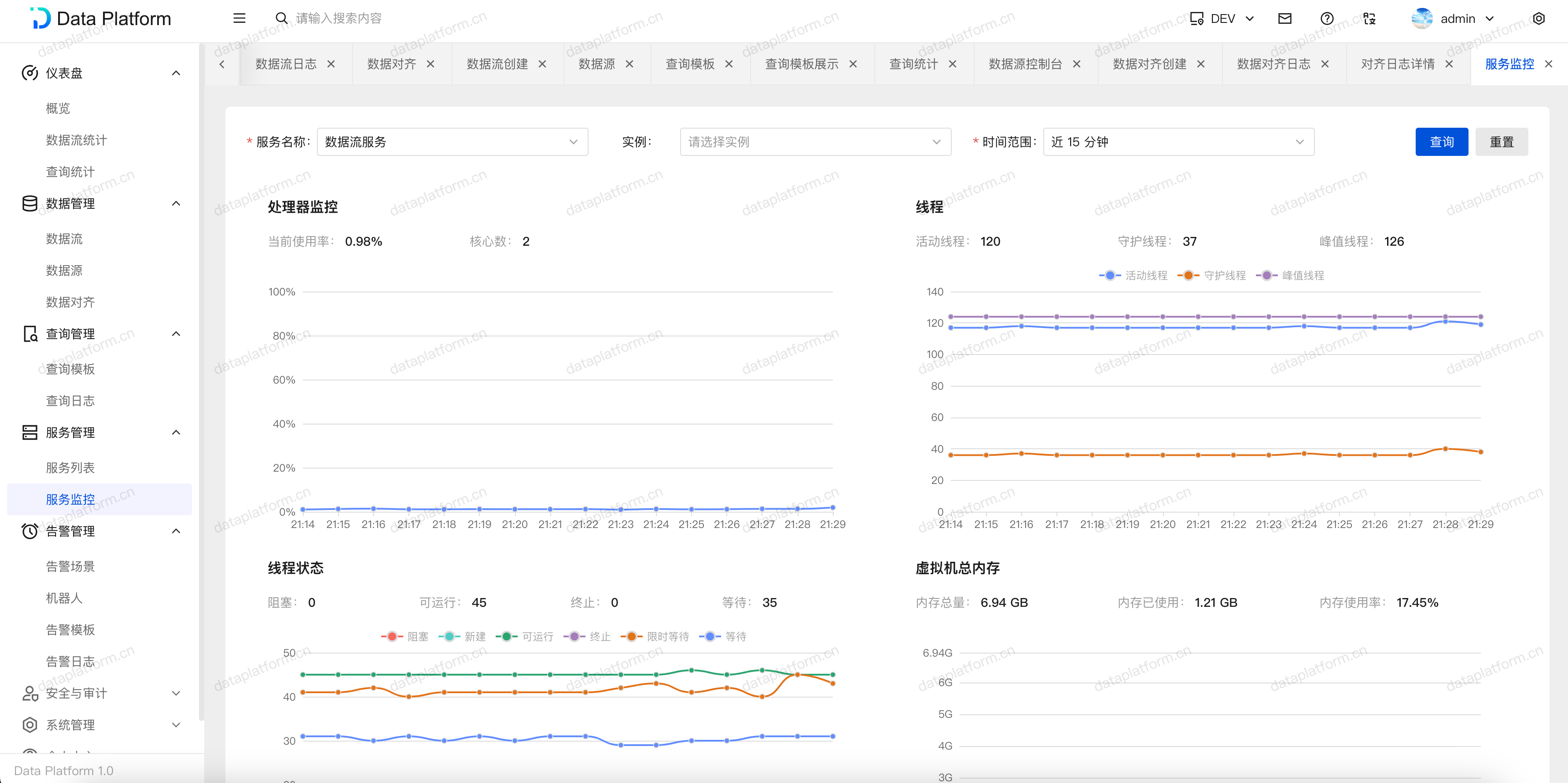Open 服务列表 in sidebar
Image resolution: width=1568 pixels, height=783 pixels.
click(70, 468)
